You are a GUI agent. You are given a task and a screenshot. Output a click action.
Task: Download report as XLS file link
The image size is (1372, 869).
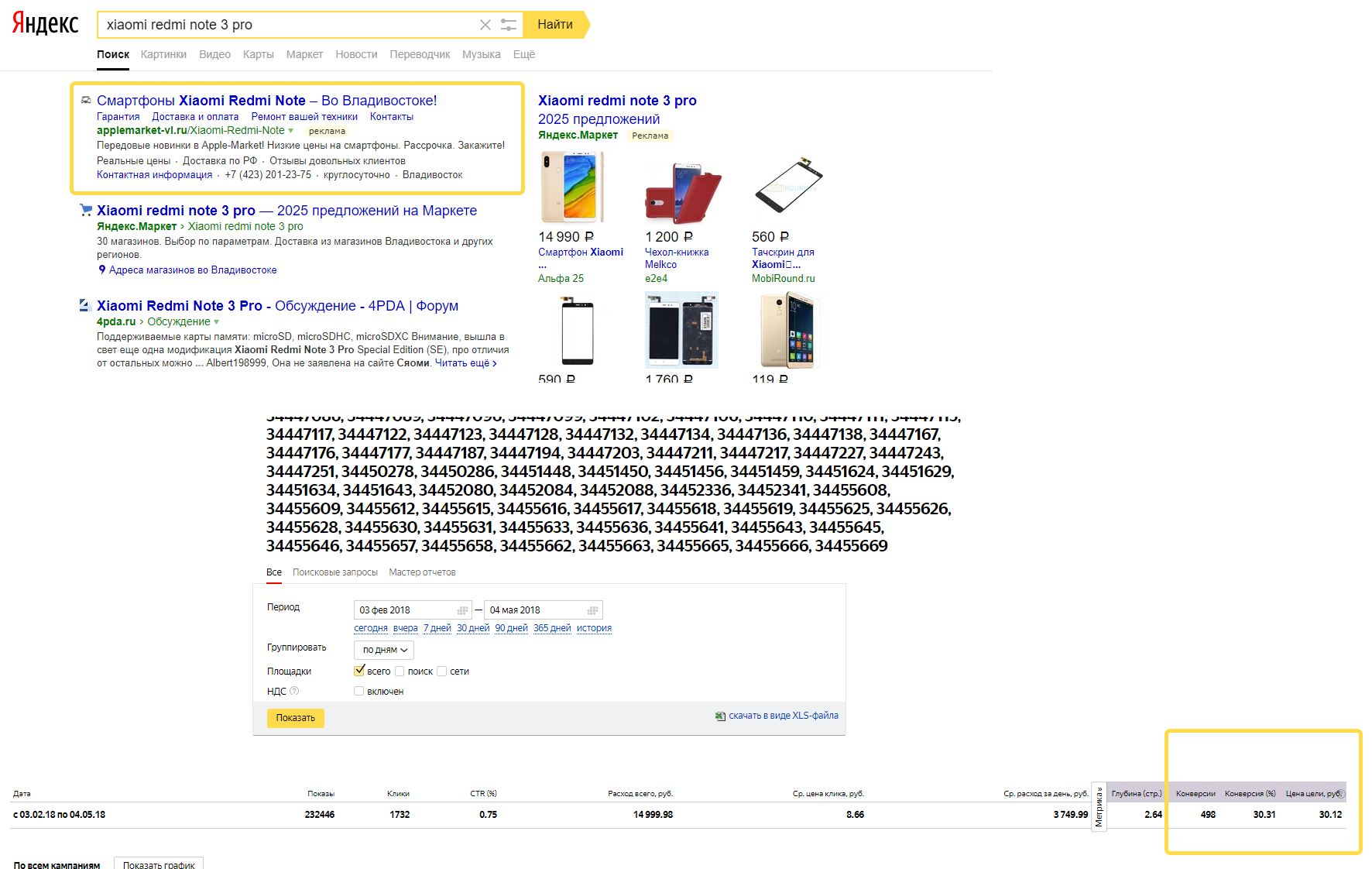(x=784, y=716)
